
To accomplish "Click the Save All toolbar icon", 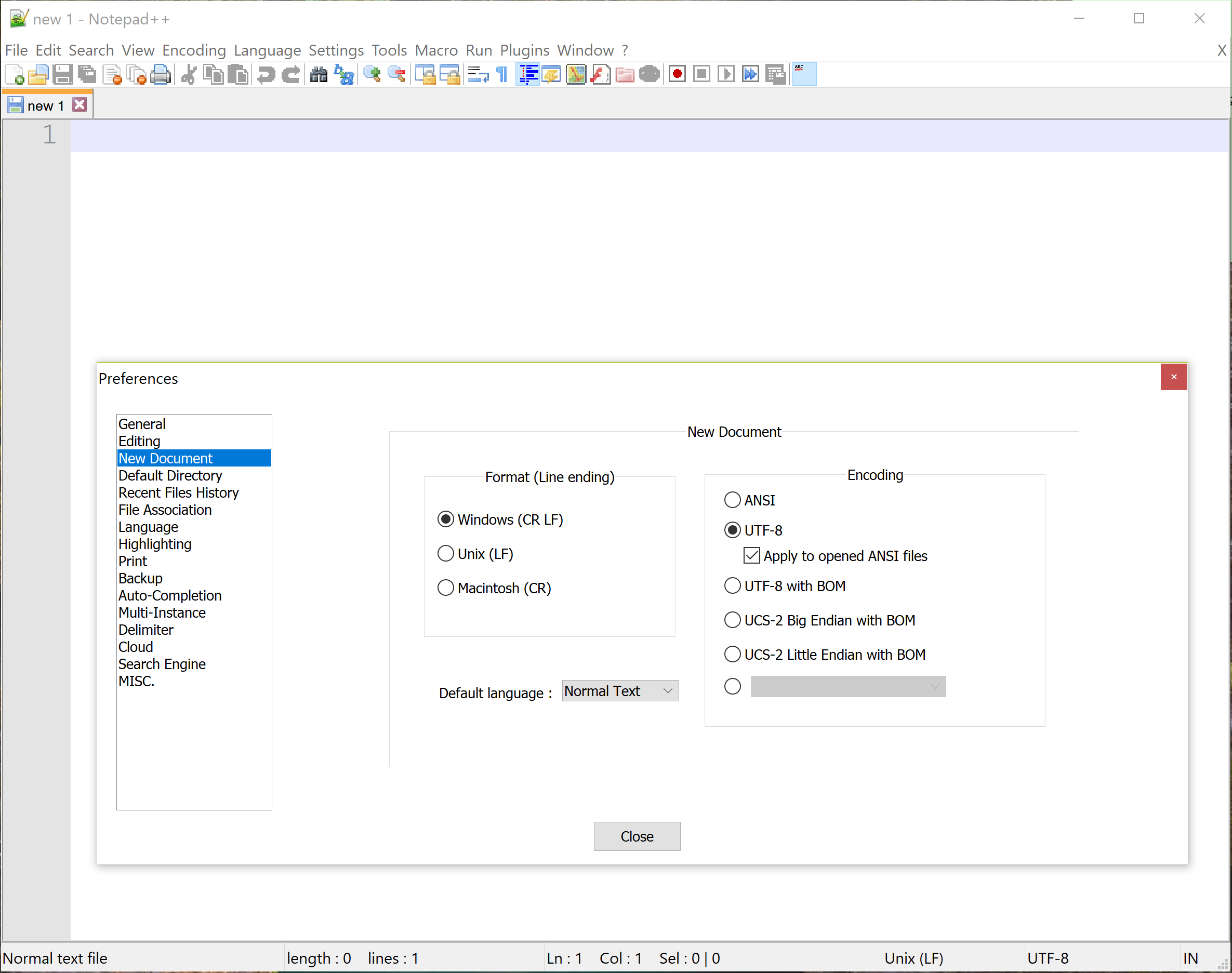I will point(87,75).
